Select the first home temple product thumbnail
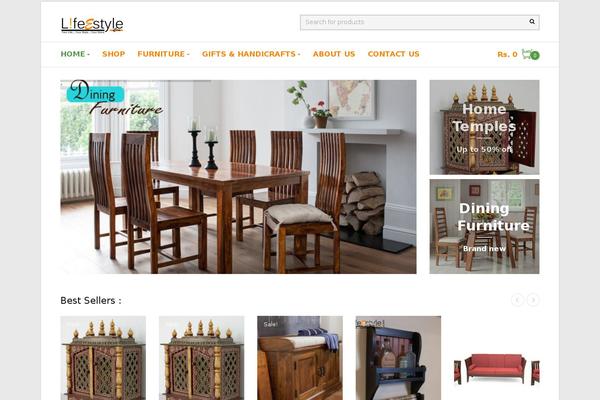Screen dimensions: 600x400 point(103,358)
